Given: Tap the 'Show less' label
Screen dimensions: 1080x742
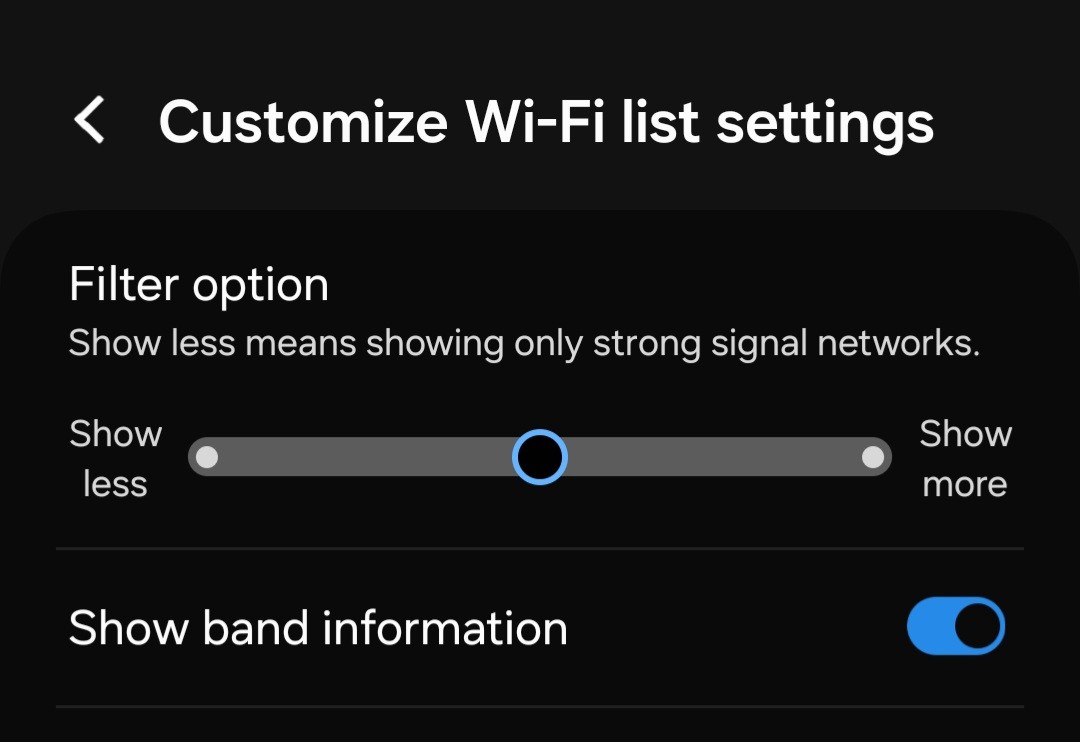Looking at the screenshot, I should (x=115, y=459).
